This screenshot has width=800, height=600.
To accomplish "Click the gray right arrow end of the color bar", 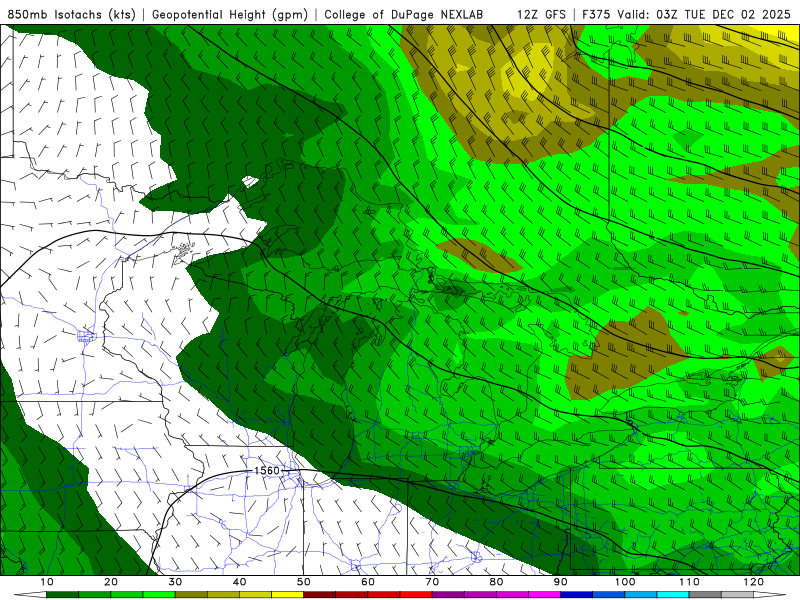I will click(769, 595).
